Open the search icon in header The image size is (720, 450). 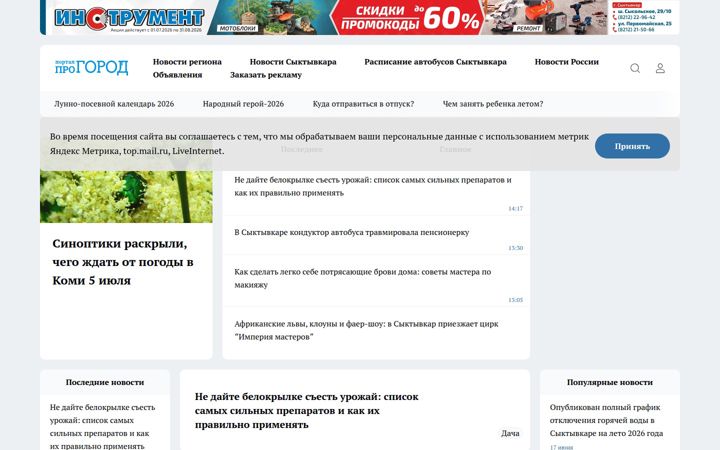(635, 68)
